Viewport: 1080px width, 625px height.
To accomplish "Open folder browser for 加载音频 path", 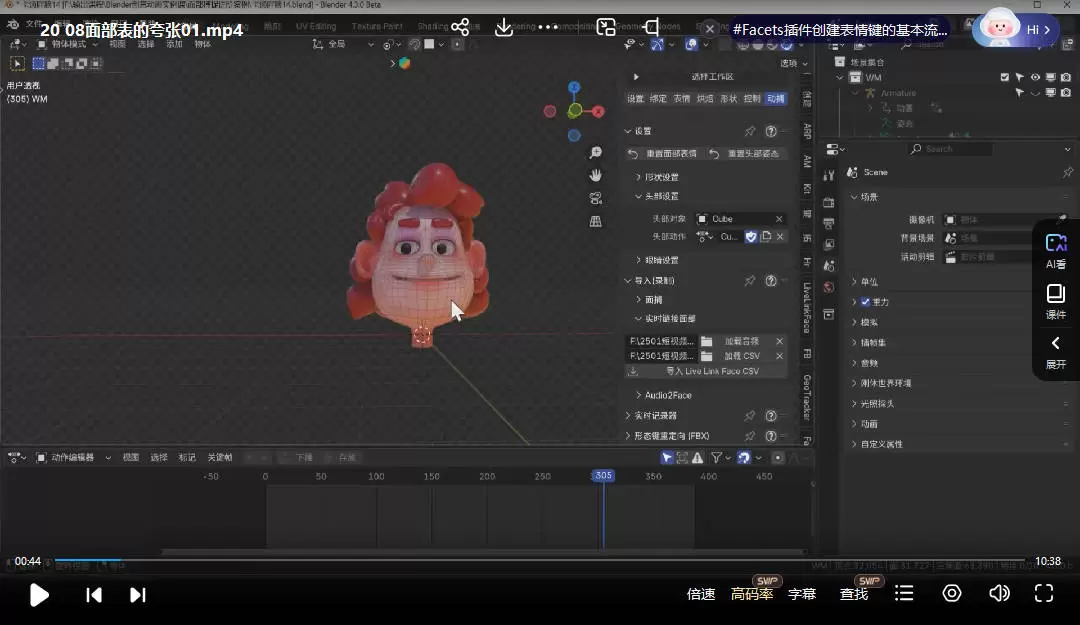I will [707, 341].
